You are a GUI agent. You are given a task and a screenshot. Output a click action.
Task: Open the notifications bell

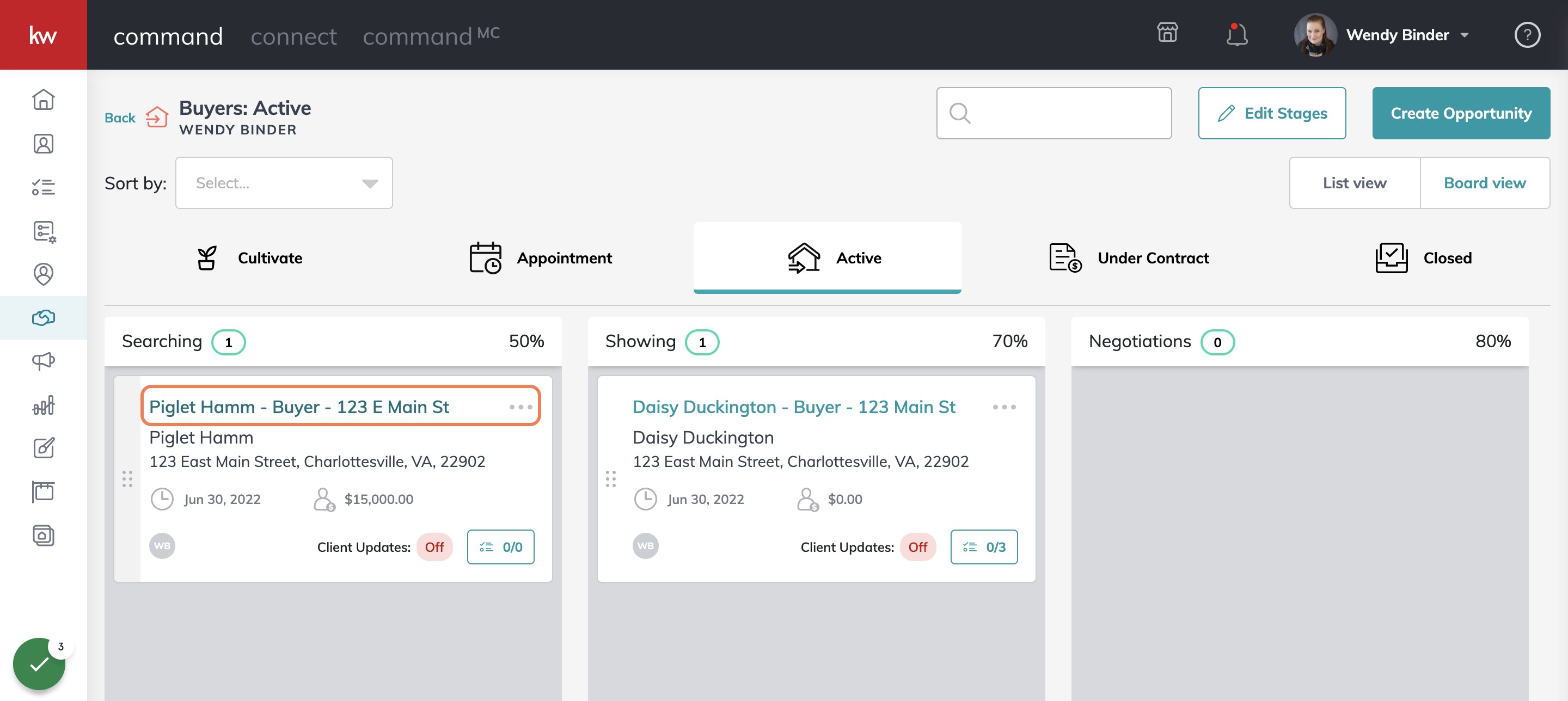[1236, 34]
